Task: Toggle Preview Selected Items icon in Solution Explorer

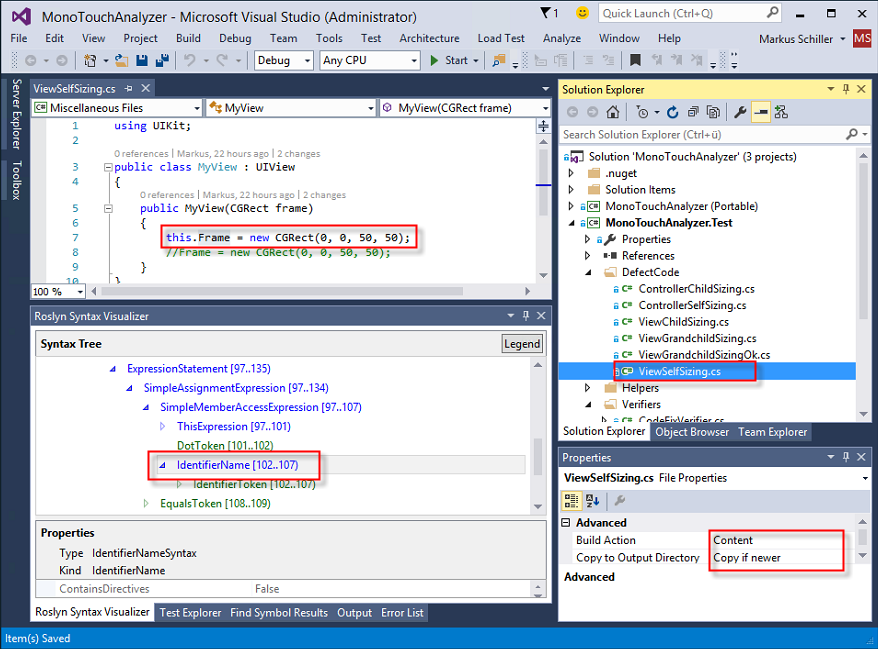Action: click(760, 113)
